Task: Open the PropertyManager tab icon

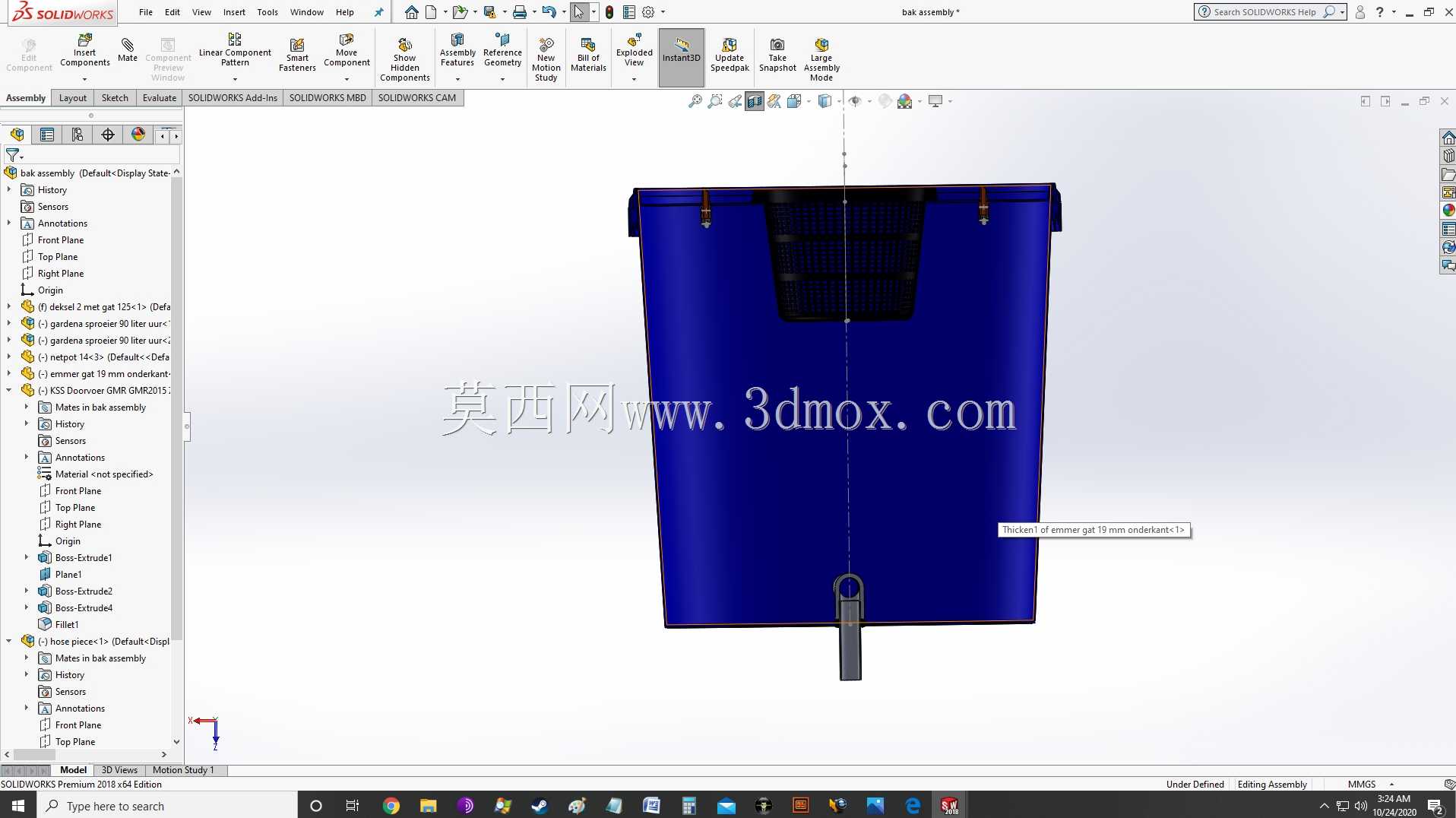Action: point(47,135)
